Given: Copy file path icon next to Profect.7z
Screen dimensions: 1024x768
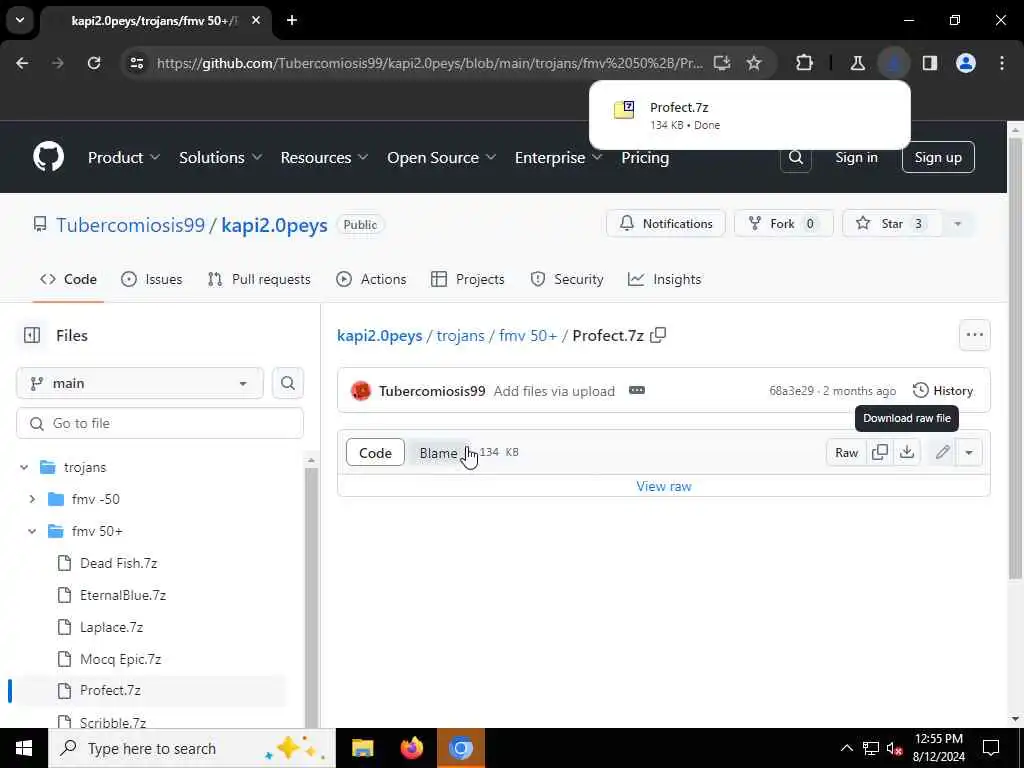Looking at the screenshot, I should click(658, 336).
